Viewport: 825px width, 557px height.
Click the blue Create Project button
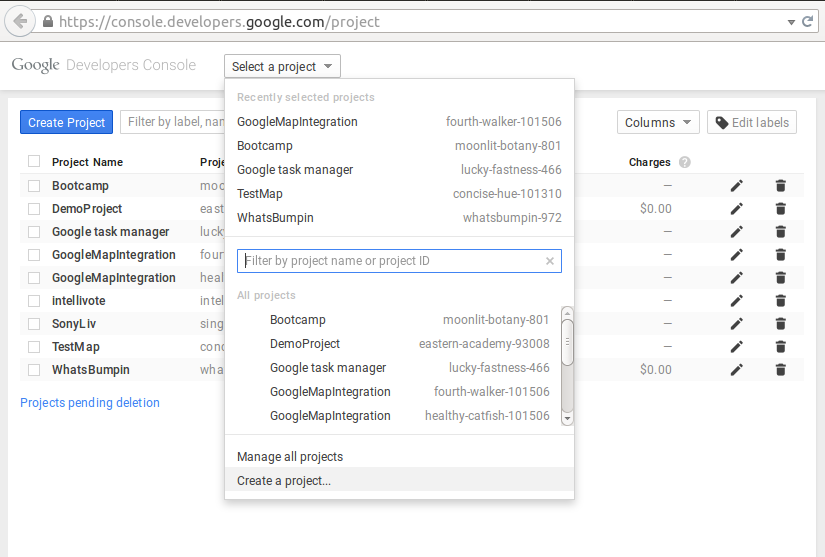coord(66,122)
